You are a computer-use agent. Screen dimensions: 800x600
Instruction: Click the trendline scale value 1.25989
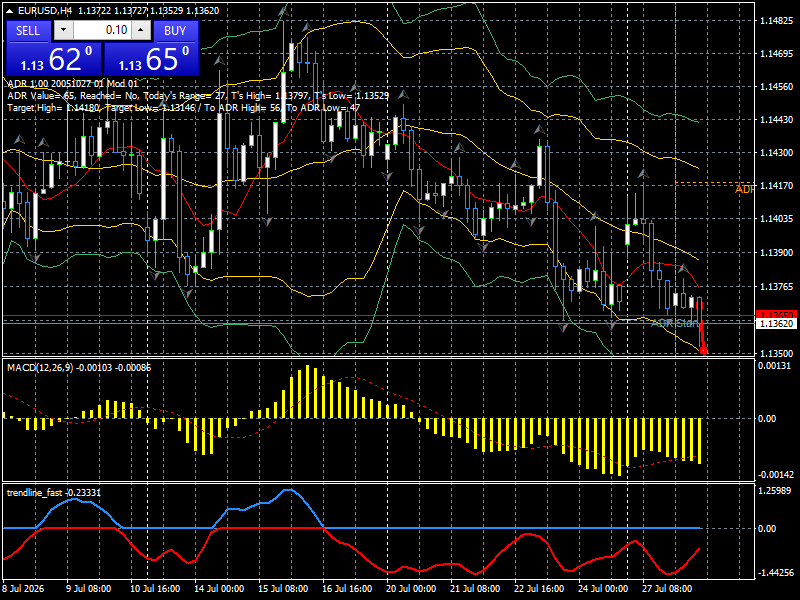[774, 490]
